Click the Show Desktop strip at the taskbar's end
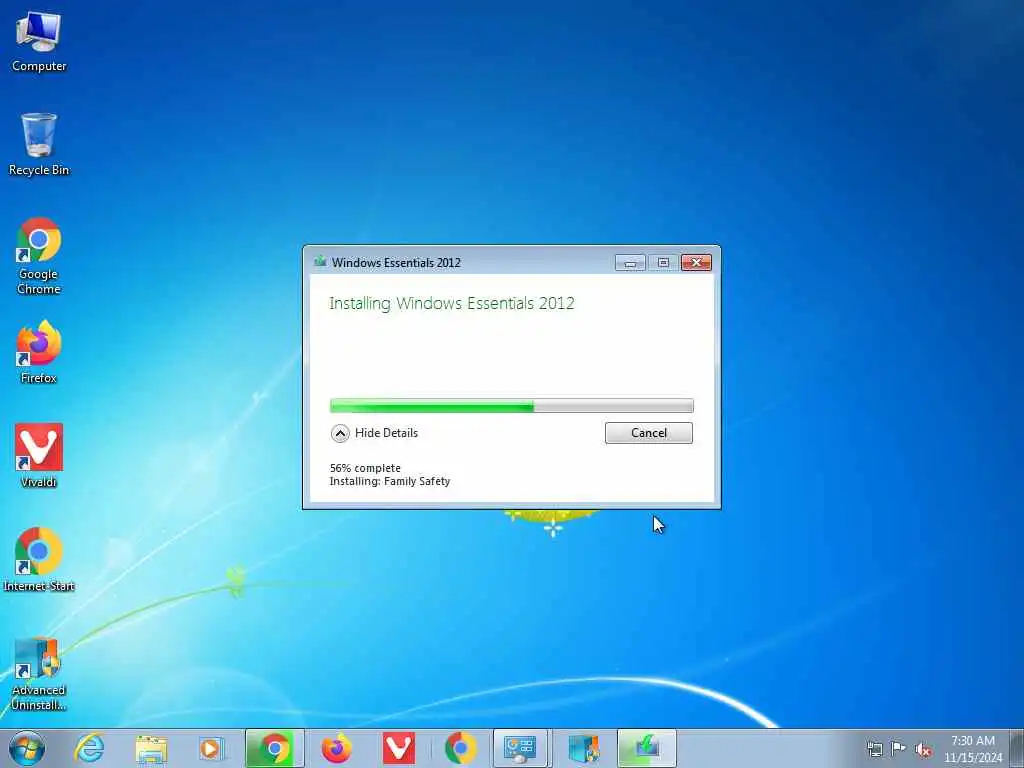 click(1016, 748)
